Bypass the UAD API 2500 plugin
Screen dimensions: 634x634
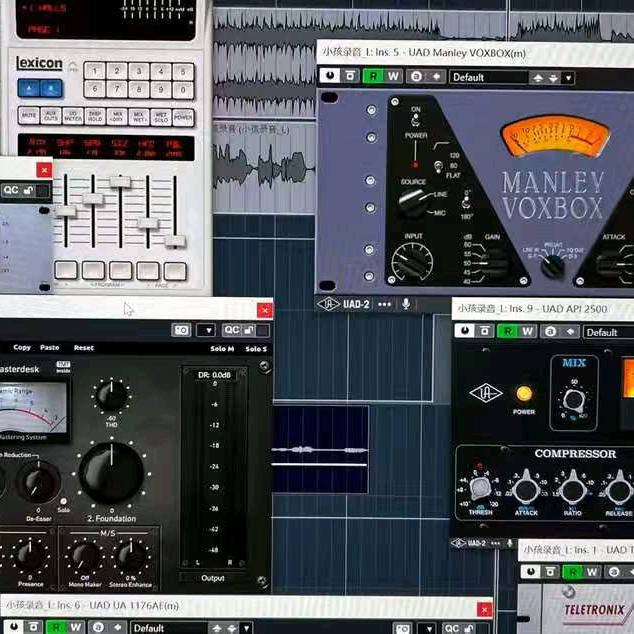pyautogui.click(x=465, y=331)
